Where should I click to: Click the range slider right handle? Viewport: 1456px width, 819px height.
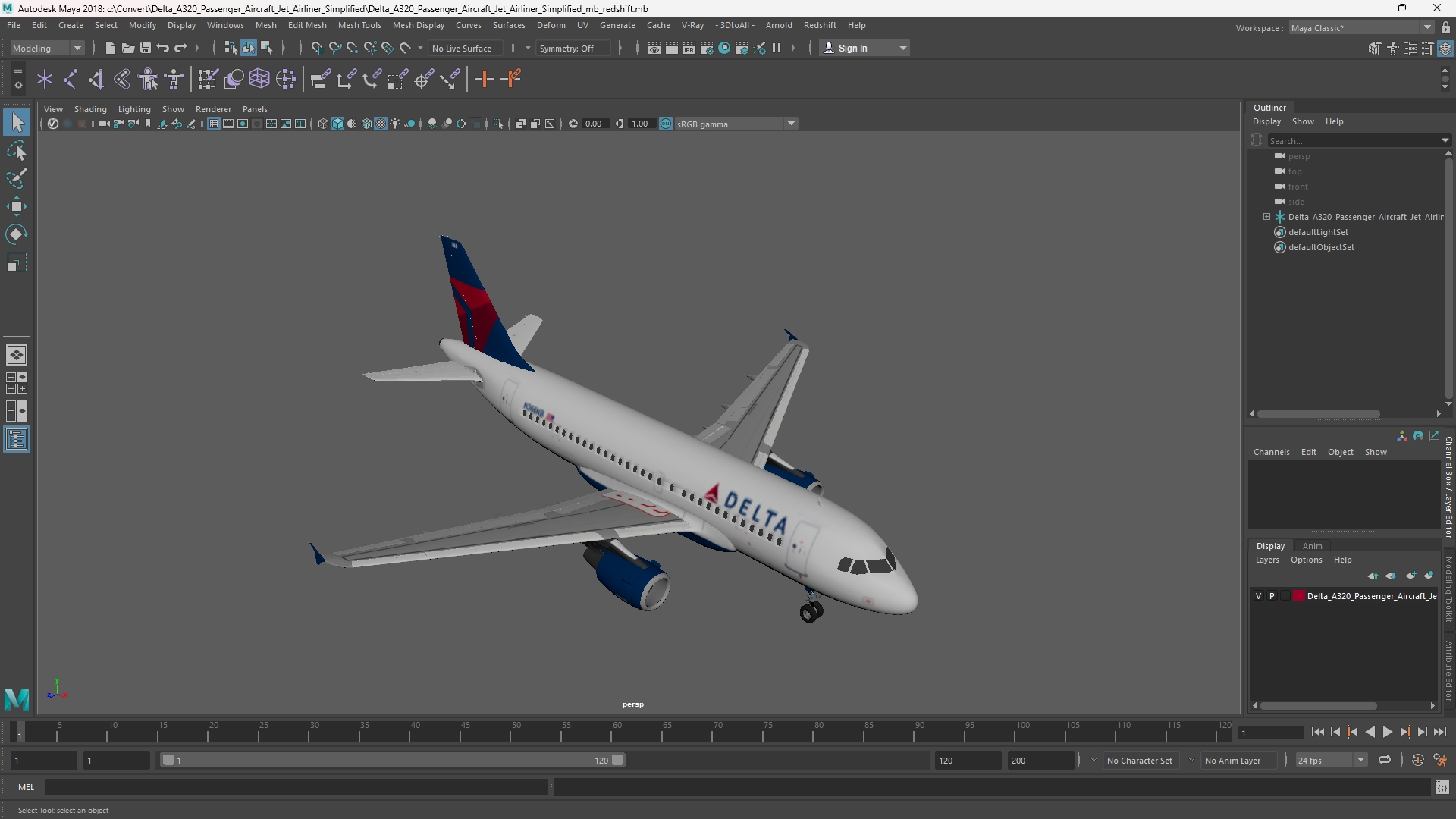[x=618, y=760]
